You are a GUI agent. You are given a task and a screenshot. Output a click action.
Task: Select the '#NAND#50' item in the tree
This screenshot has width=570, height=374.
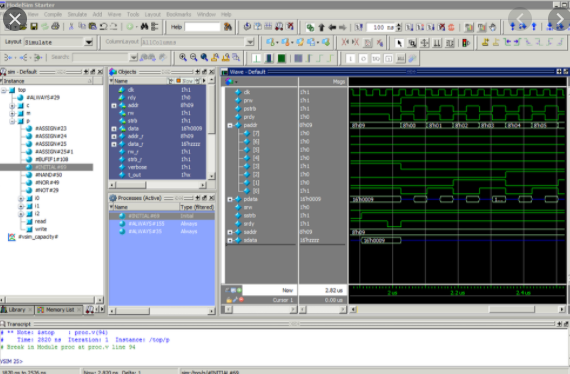tap(49, 175)
